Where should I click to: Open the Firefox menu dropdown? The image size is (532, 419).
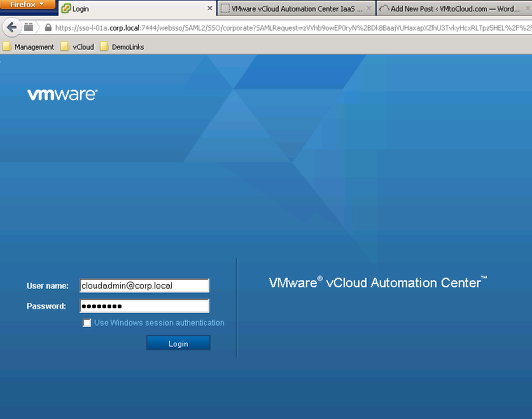pyautogui.click(x=27, y=4)
